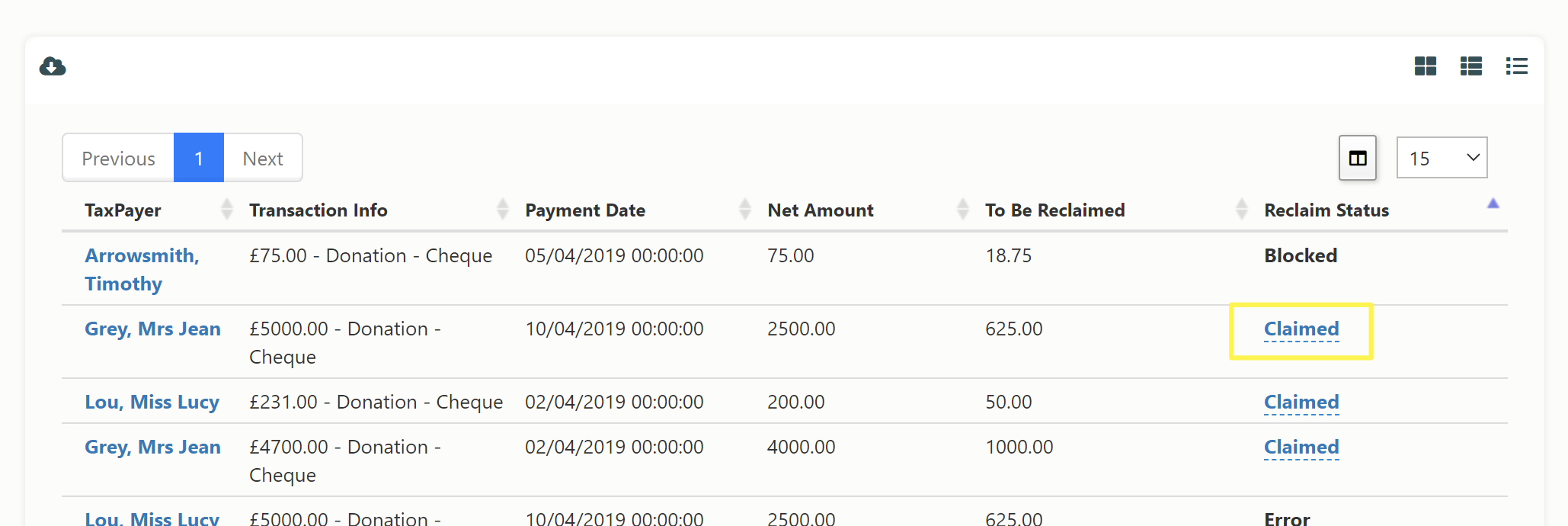Sort by To Be Reclaimed column

1055,210
